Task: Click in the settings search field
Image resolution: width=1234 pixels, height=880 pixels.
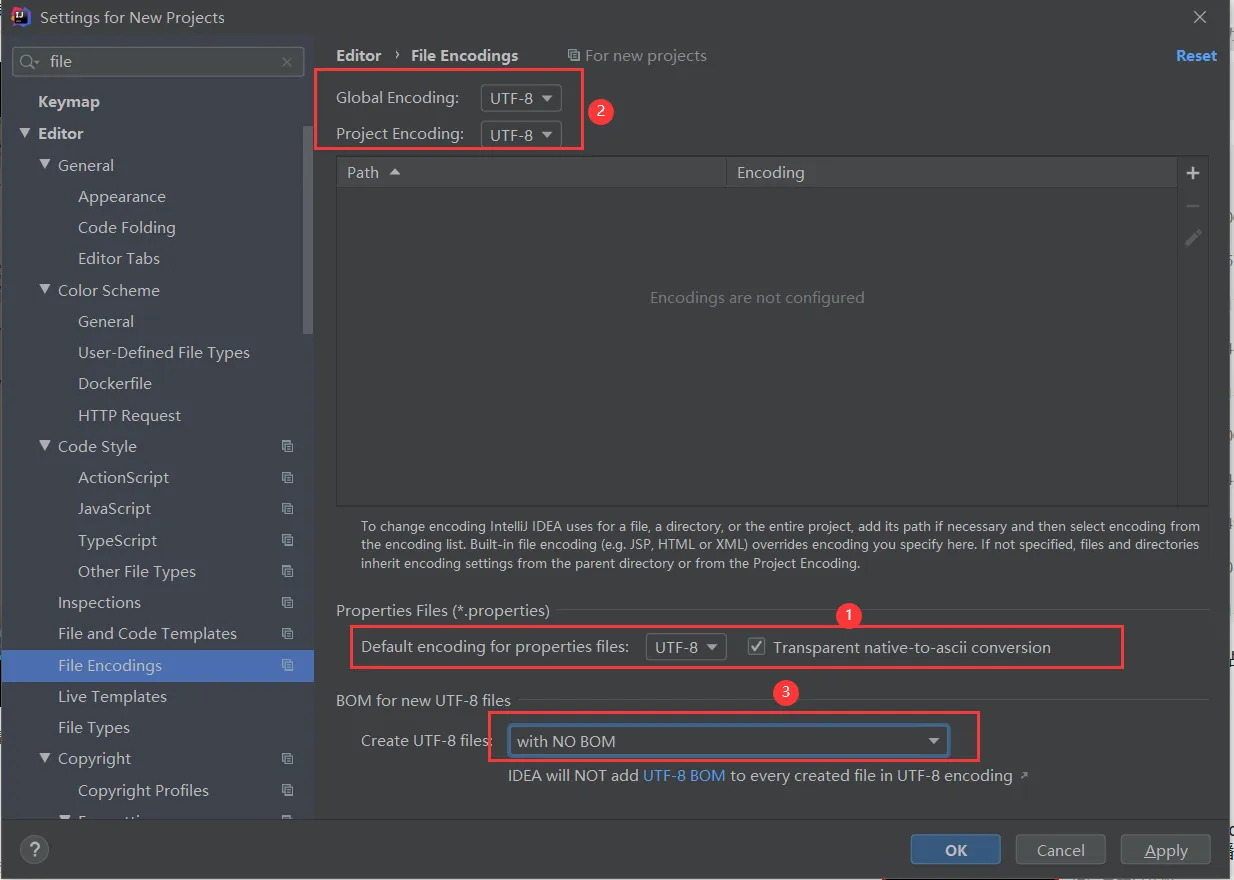Action: (x=160, y=62)
